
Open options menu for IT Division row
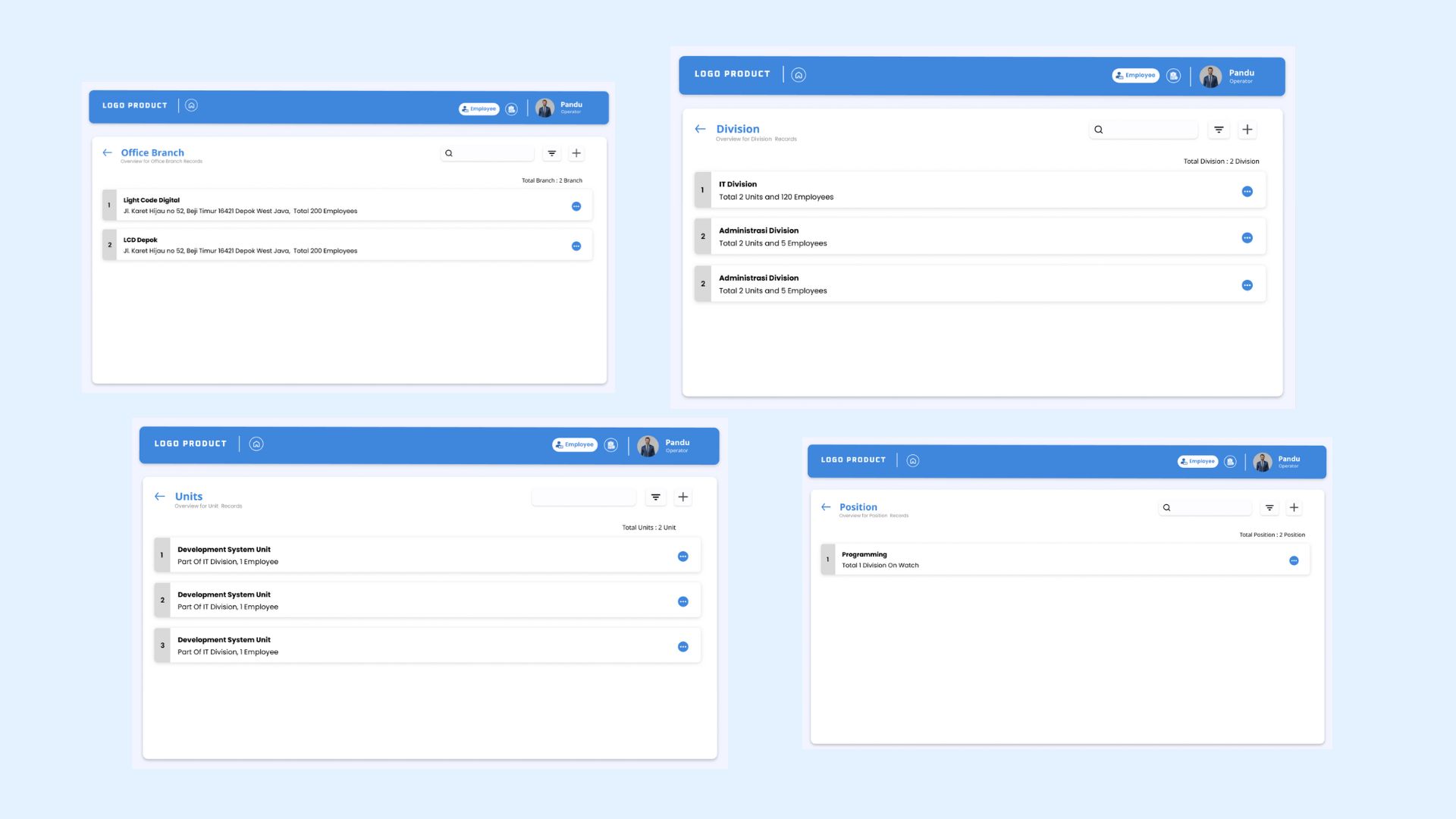(x=1247, y=191)
